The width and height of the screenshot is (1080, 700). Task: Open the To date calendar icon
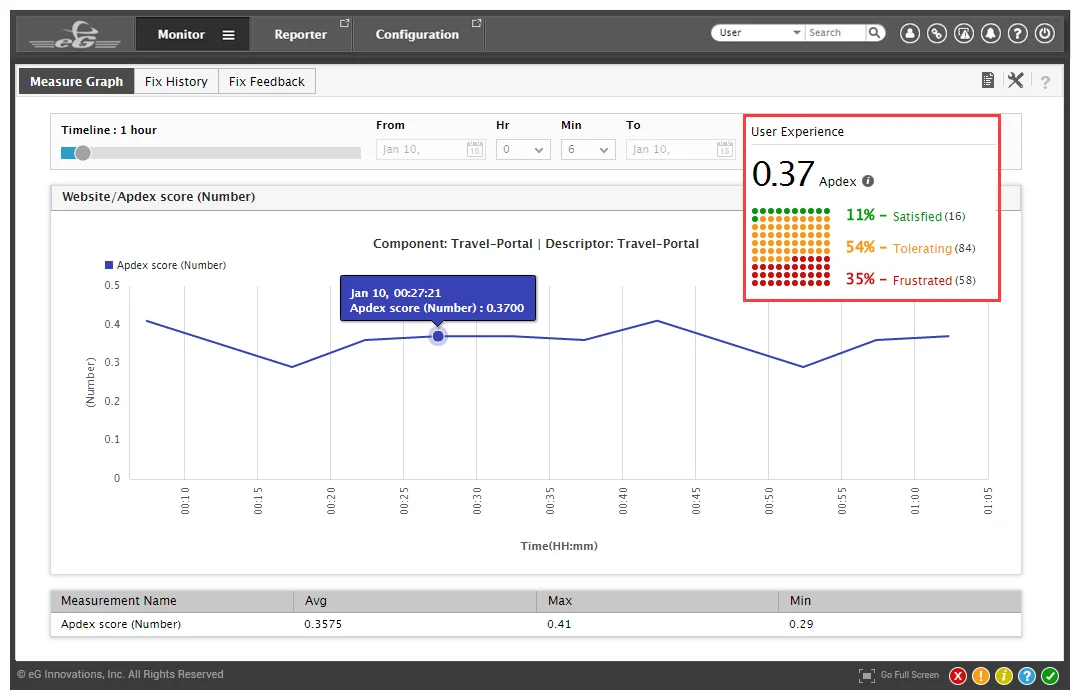tap(725, 150)
